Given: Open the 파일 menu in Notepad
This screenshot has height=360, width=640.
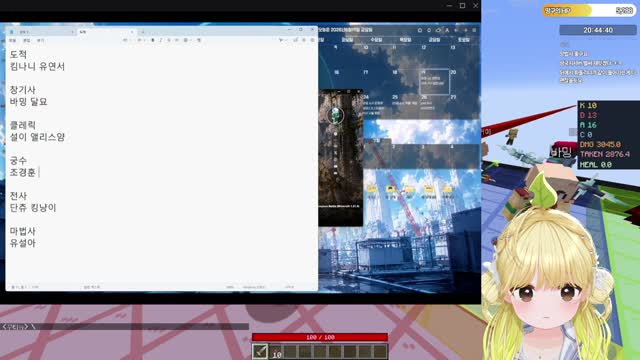Looking at the screenshot, I should point(13,40).
